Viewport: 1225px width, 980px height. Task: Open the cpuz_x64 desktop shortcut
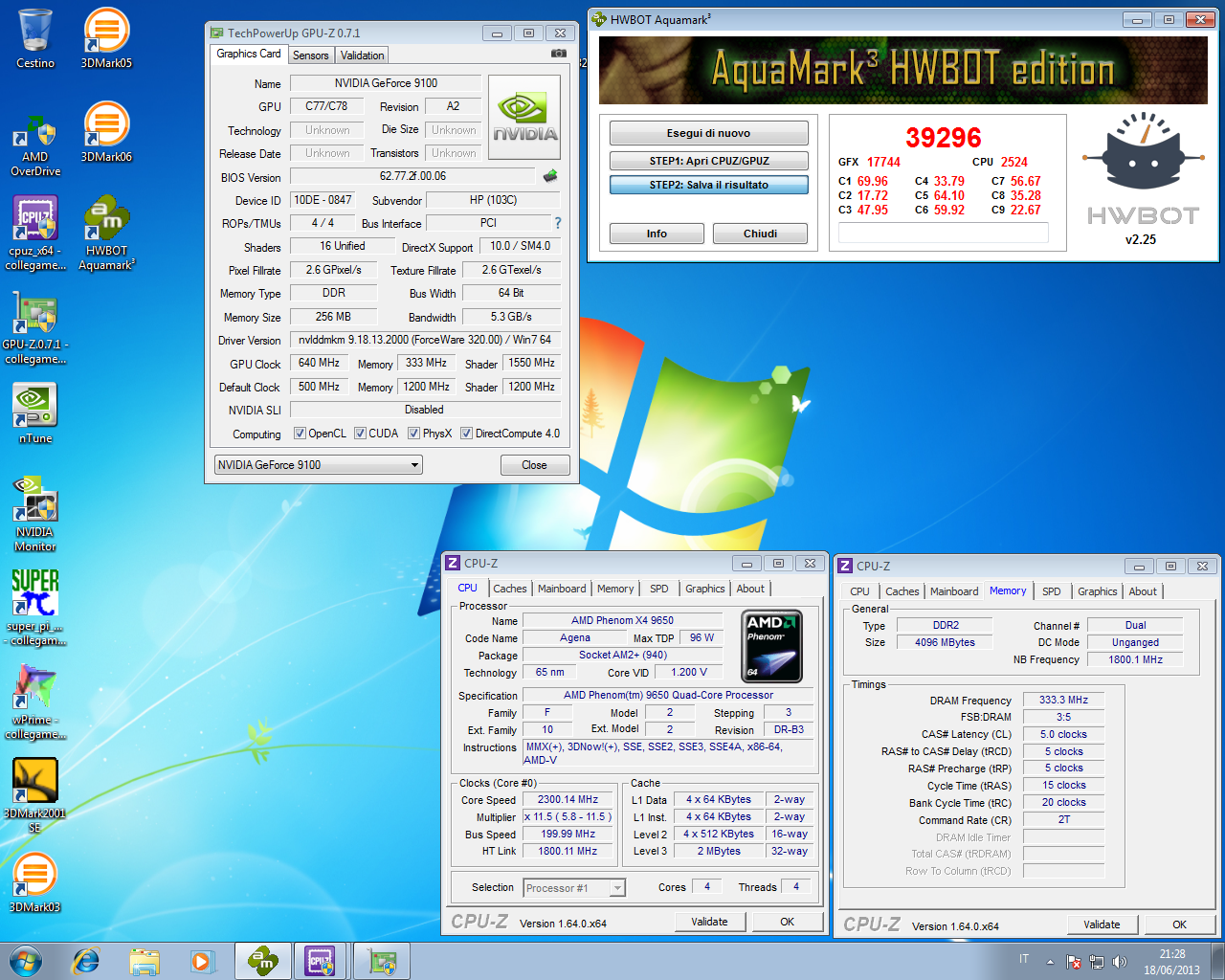35,233
